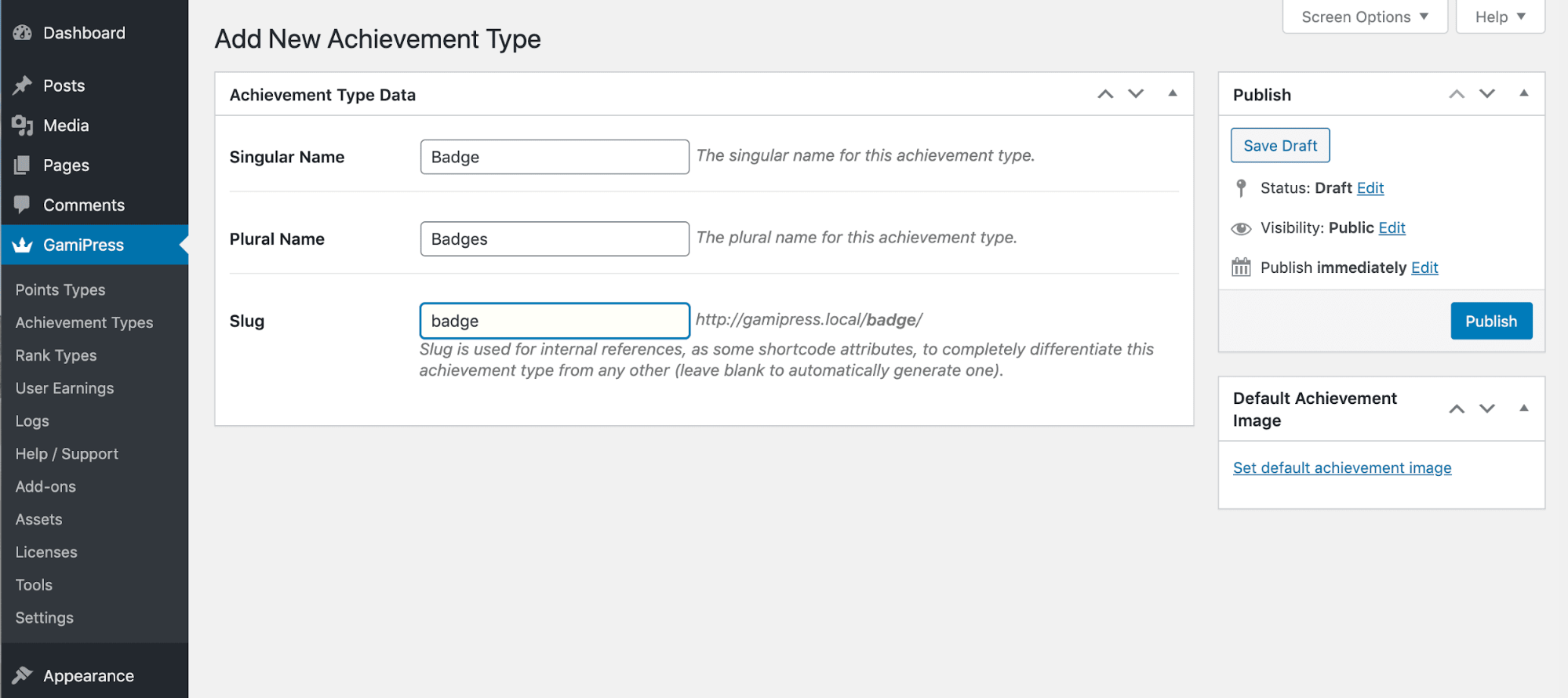The width and height of the screenshot is (1568, 698).
Task: Click the 'Add New Achievement Type' heading
Action: 377,39
